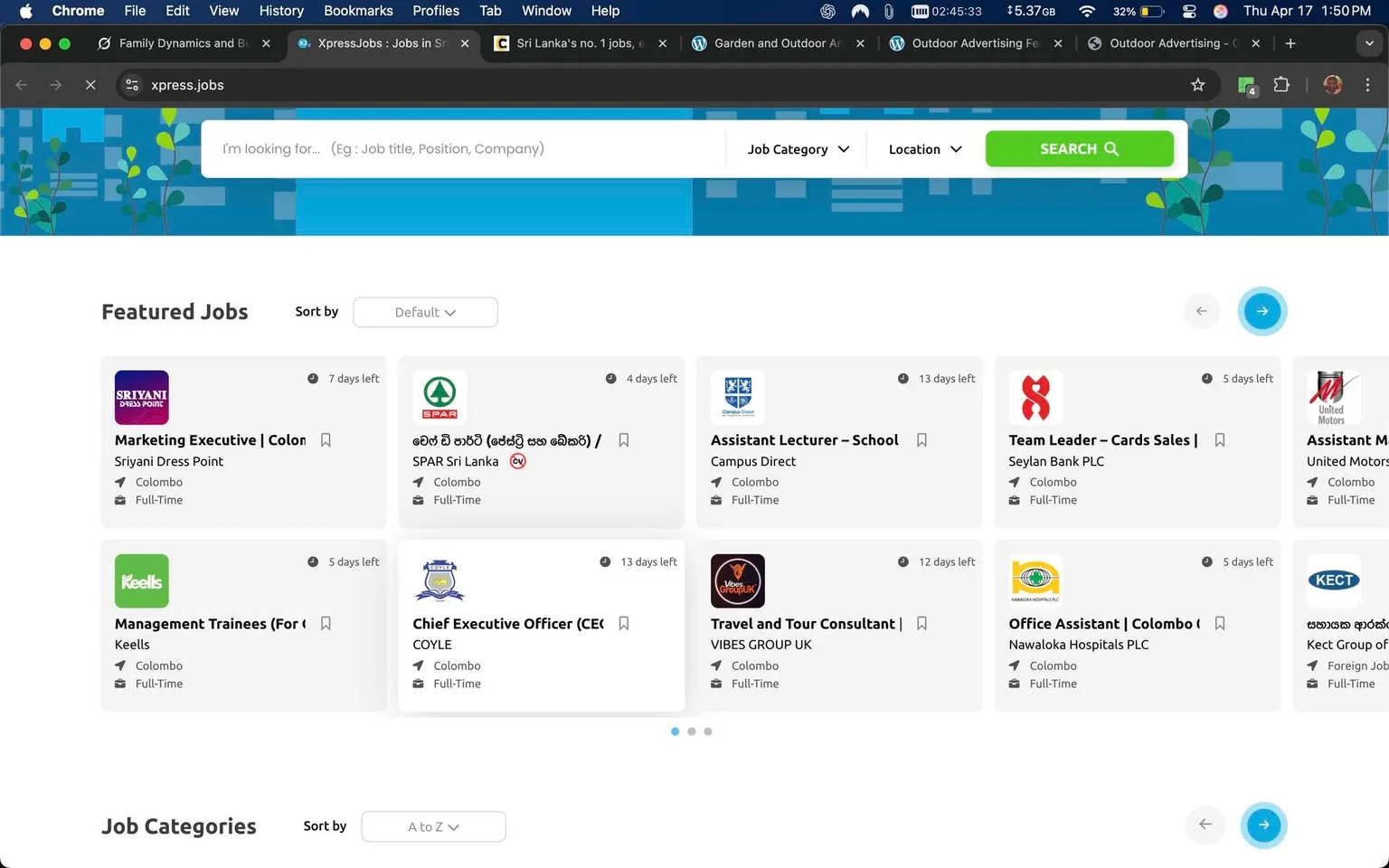Select the second carousel pagination dot
Screen dimensions: 1389x868
(692, 731)
